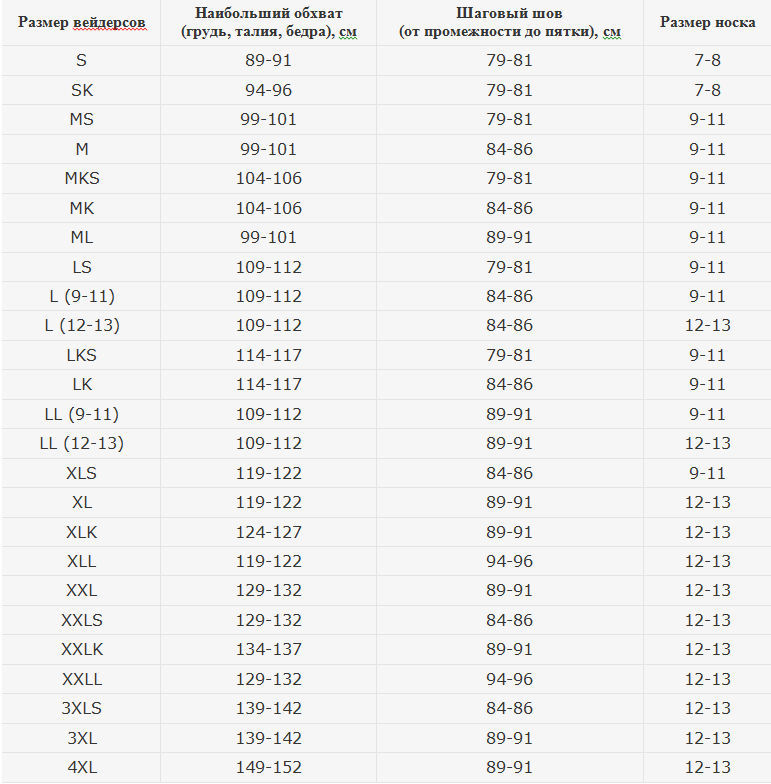
Task: Click the 3XLS size label
Action: click(x=82, y=708)
